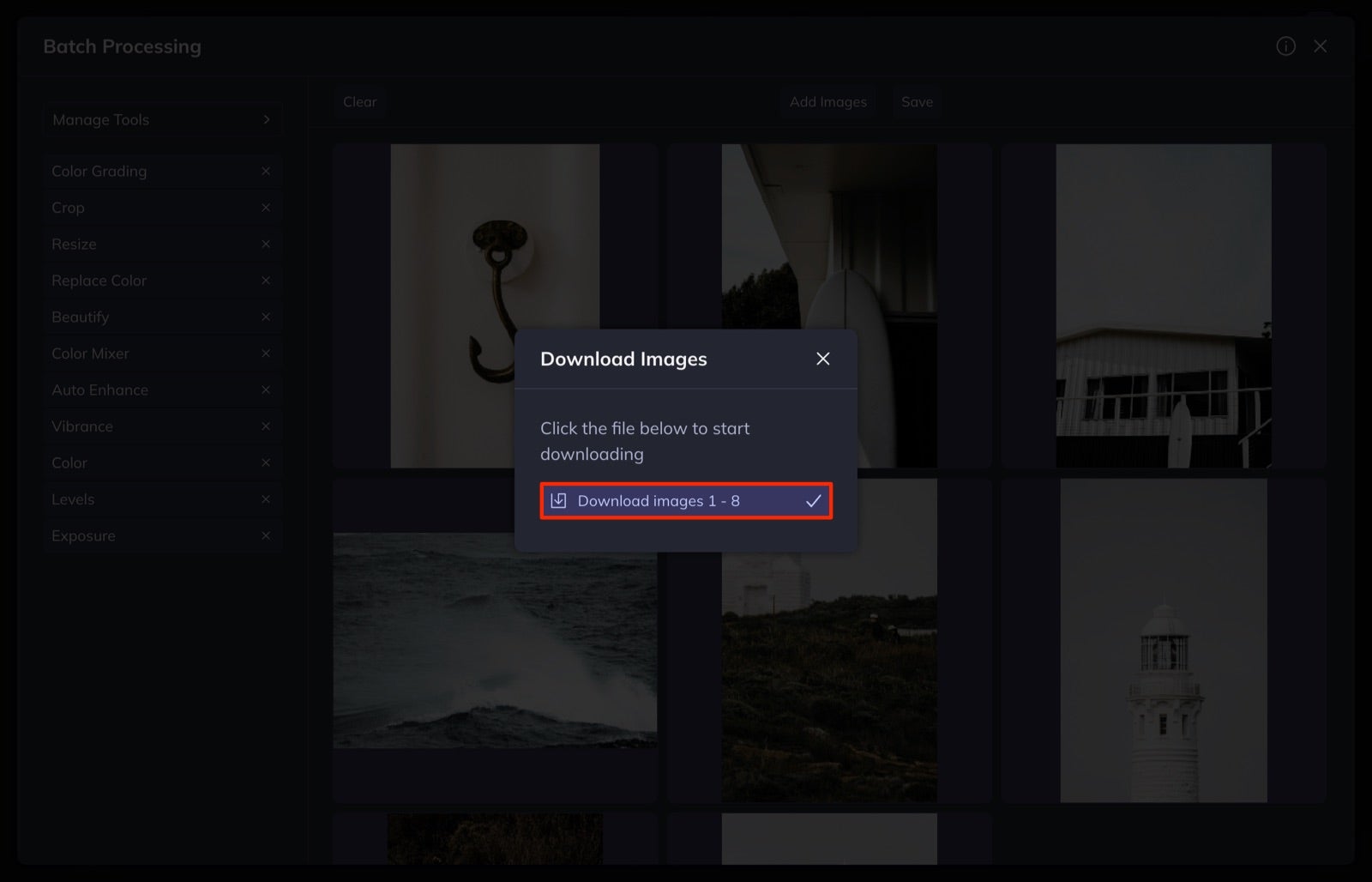This screenshot has height=882, width=1372.
Task: Remove the Color Grading tool
Action: point(266,171)
